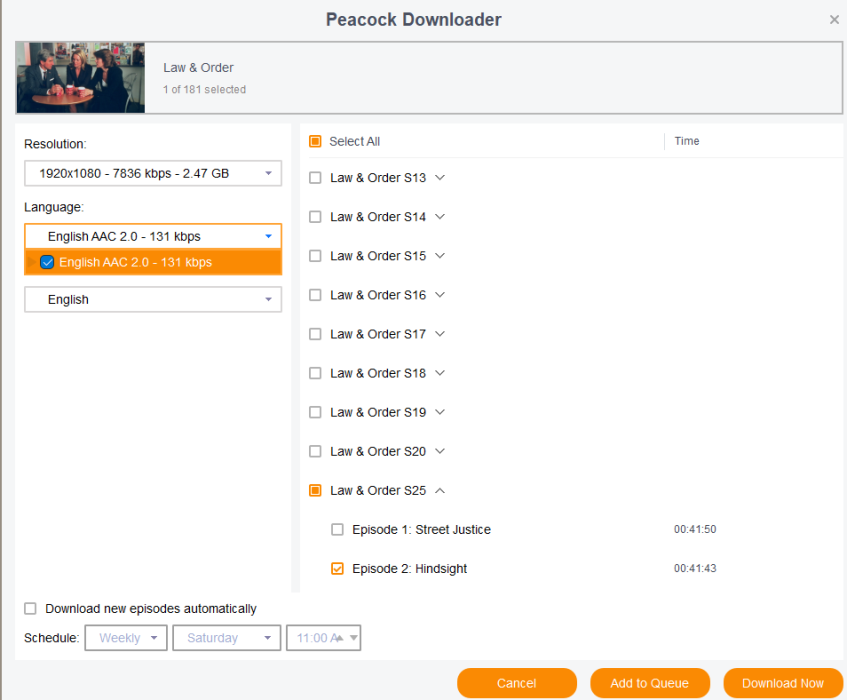Collapse Law & Order S25 chevron
The height and width of the screenshot is (700, 847).
coord(440,490)
